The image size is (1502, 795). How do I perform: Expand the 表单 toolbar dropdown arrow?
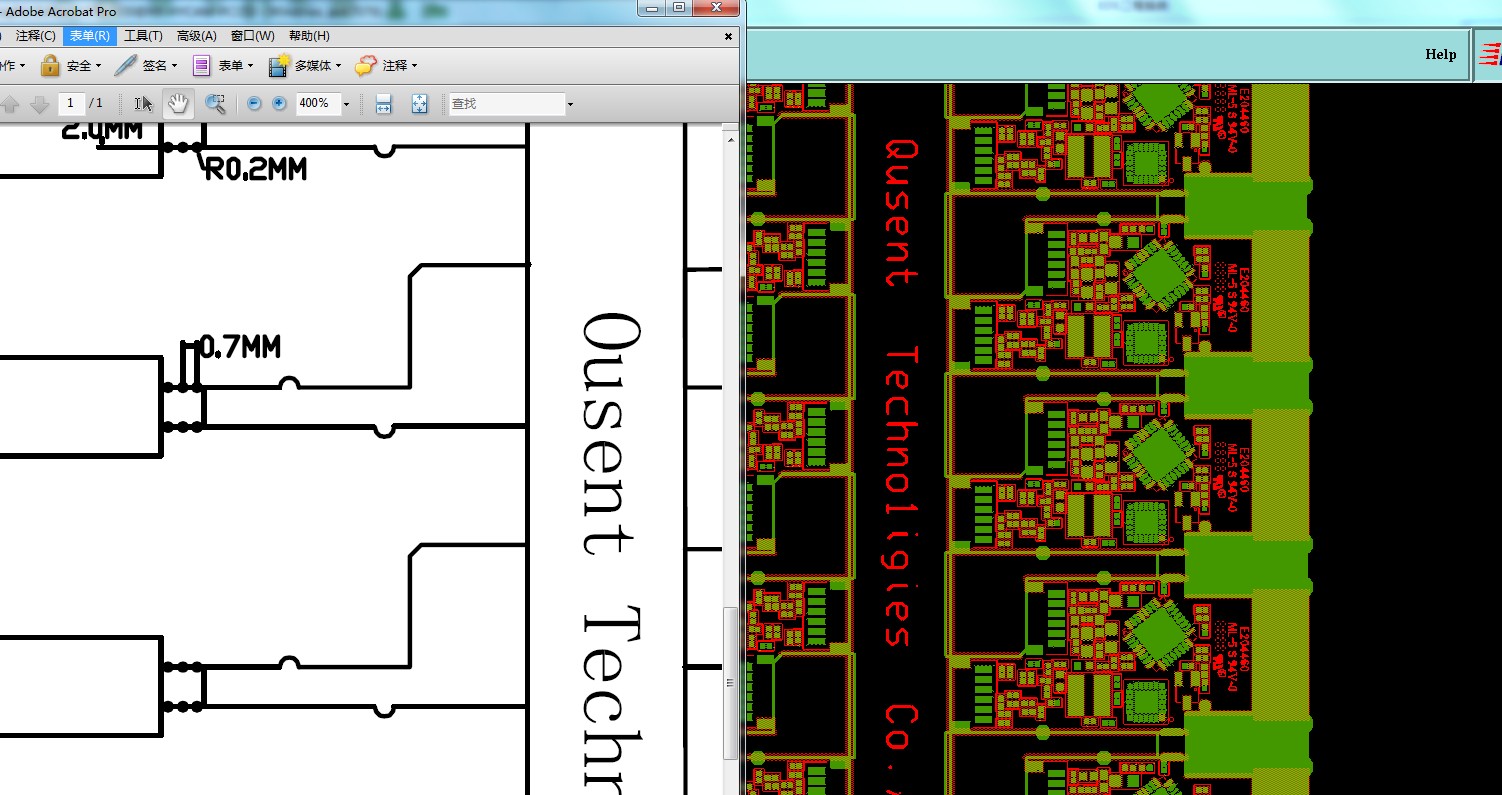click(x=250, y=66)
